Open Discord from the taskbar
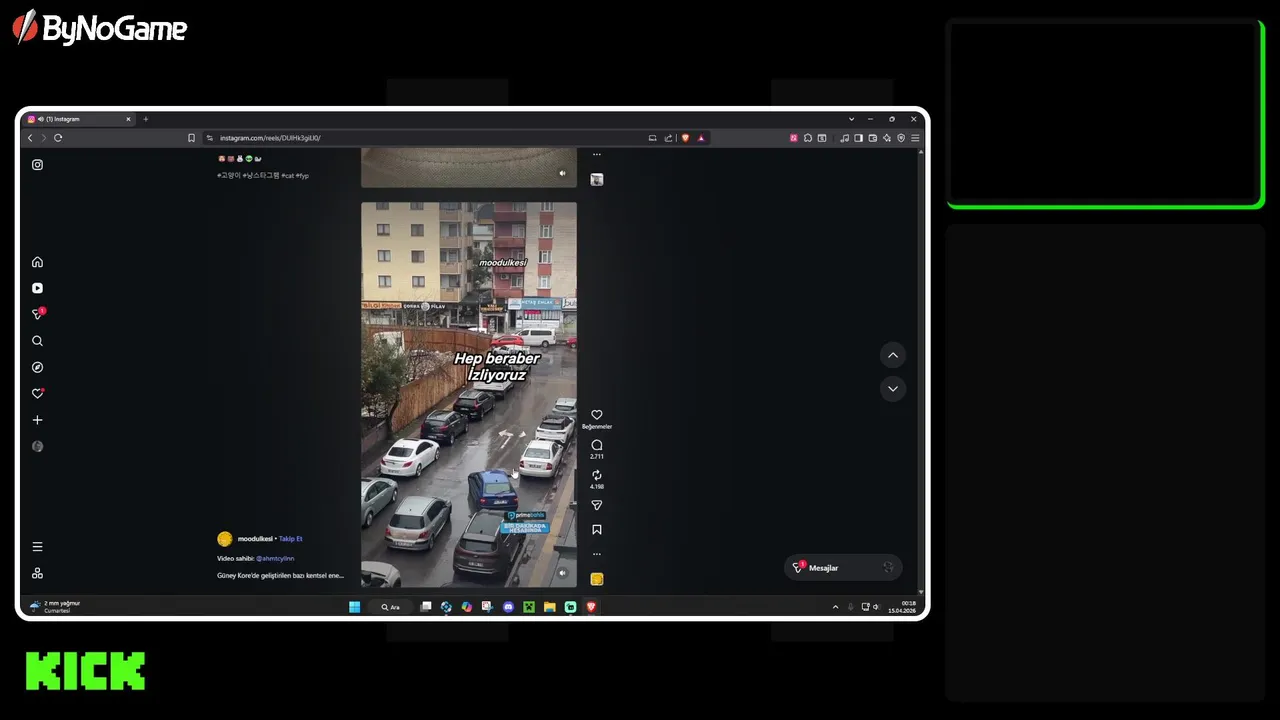Viewport: 1280px width, 720px height. [x=508, y=607]
